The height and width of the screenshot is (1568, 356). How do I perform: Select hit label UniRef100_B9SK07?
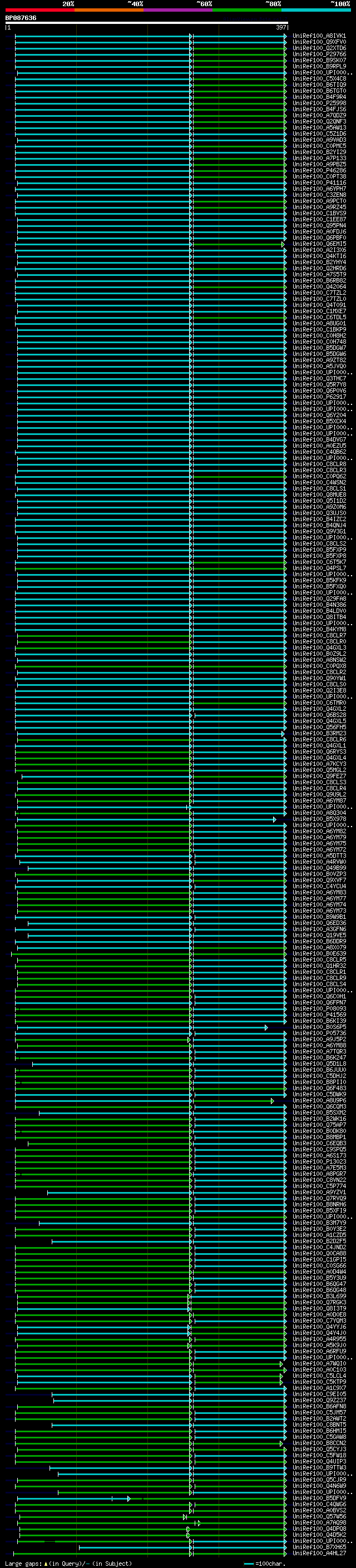pos(319,60)
